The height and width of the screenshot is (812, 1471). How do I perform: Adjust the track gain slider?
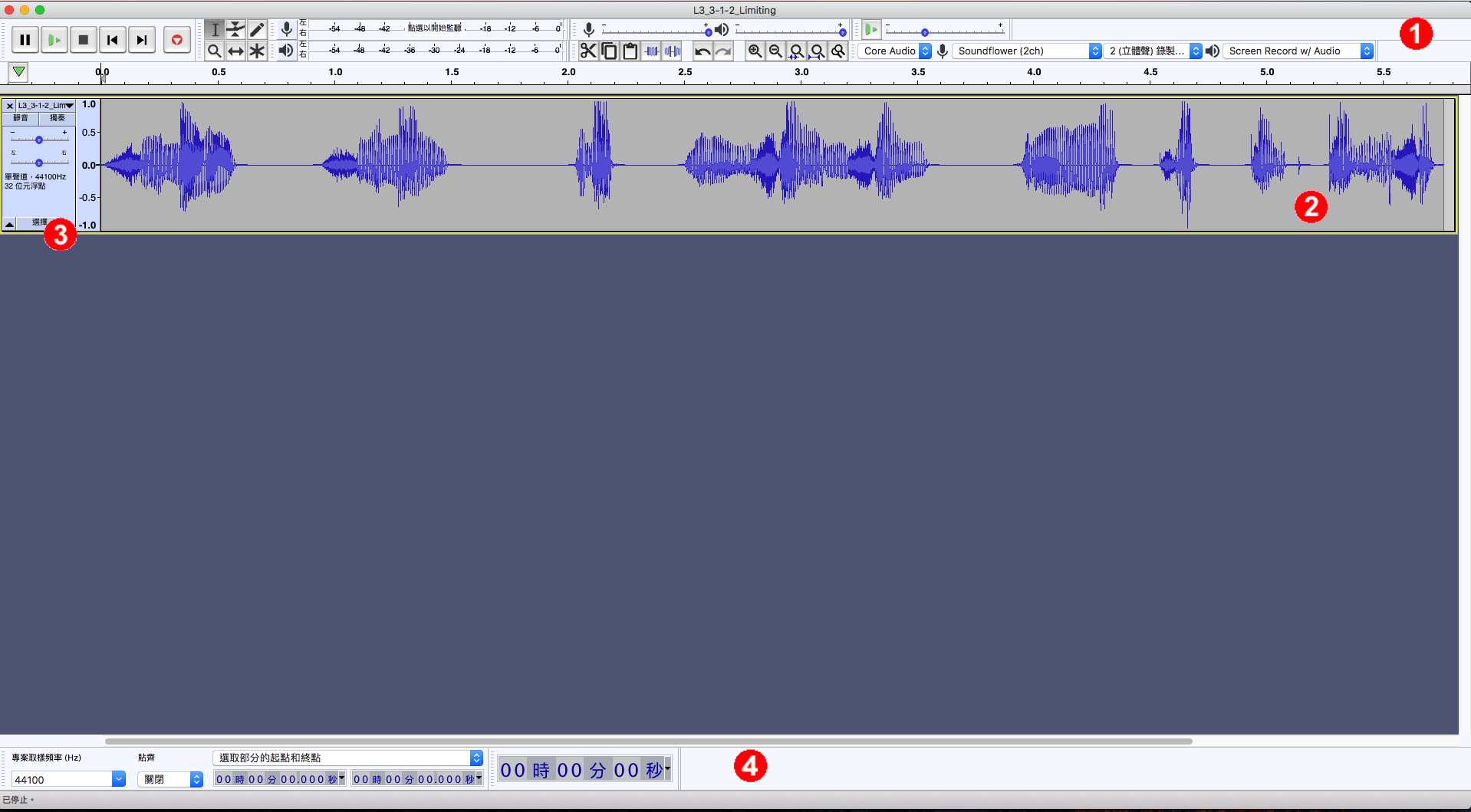pyautogui.click(x=38, y=140)
